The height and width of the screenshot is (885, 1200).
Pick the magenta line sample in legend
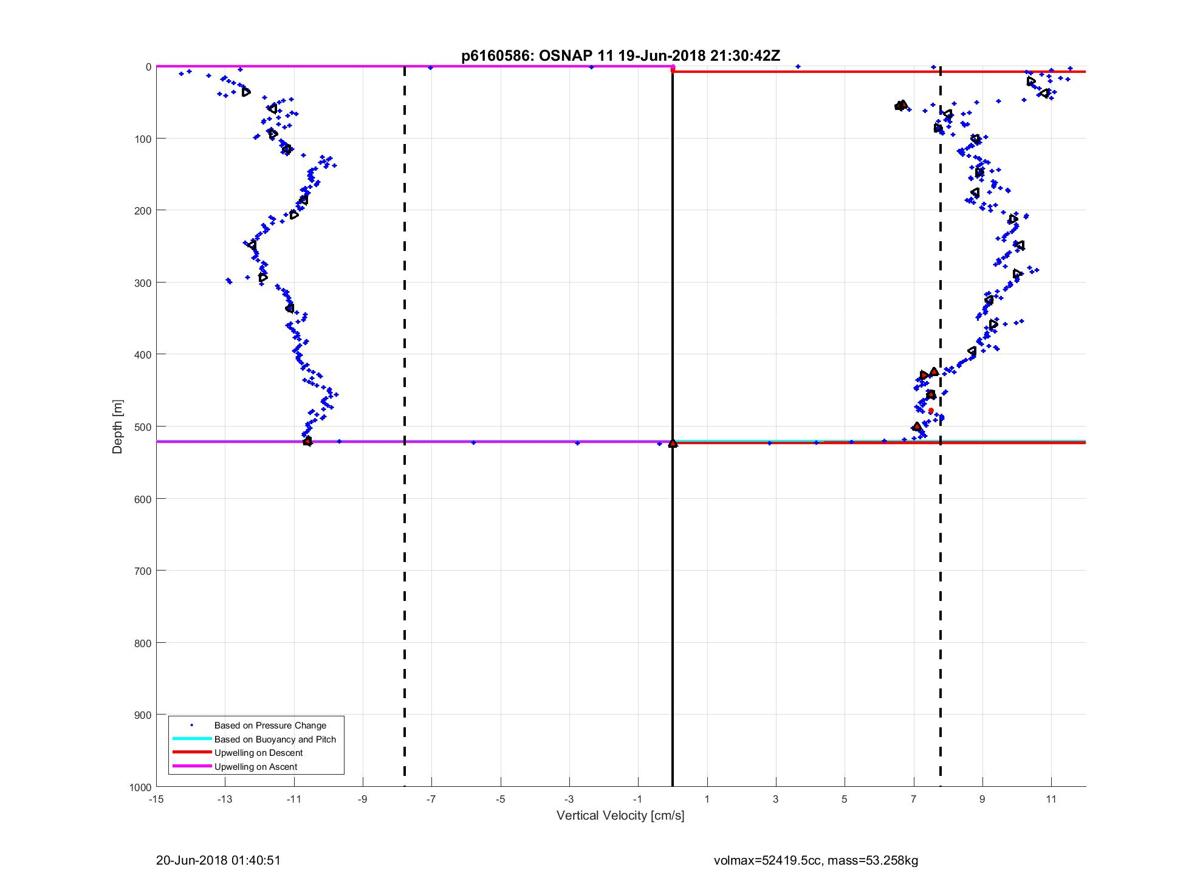click(x=192, y=767)
